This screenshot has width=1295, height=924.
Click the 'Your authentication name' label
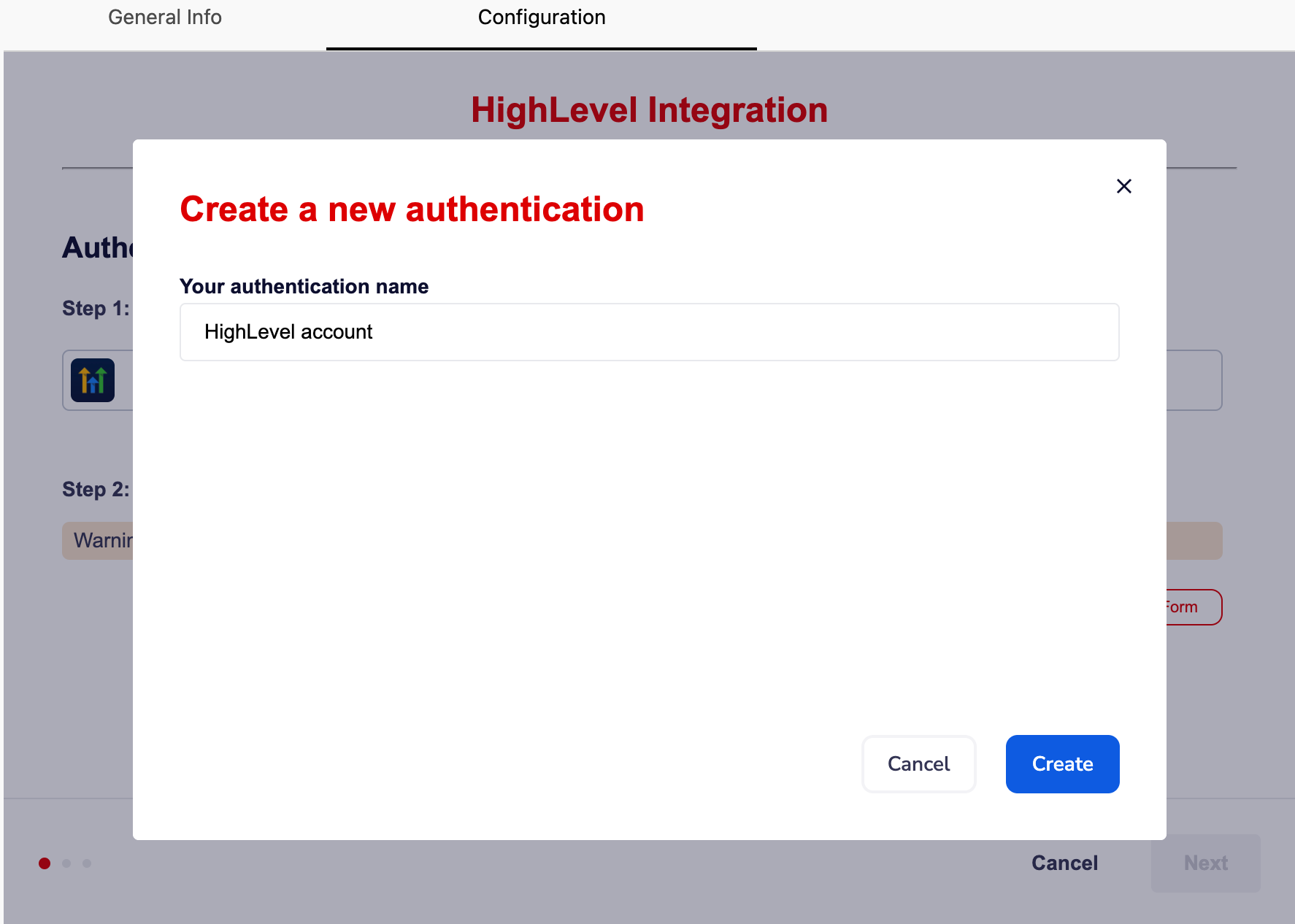(x=304, y=286)
